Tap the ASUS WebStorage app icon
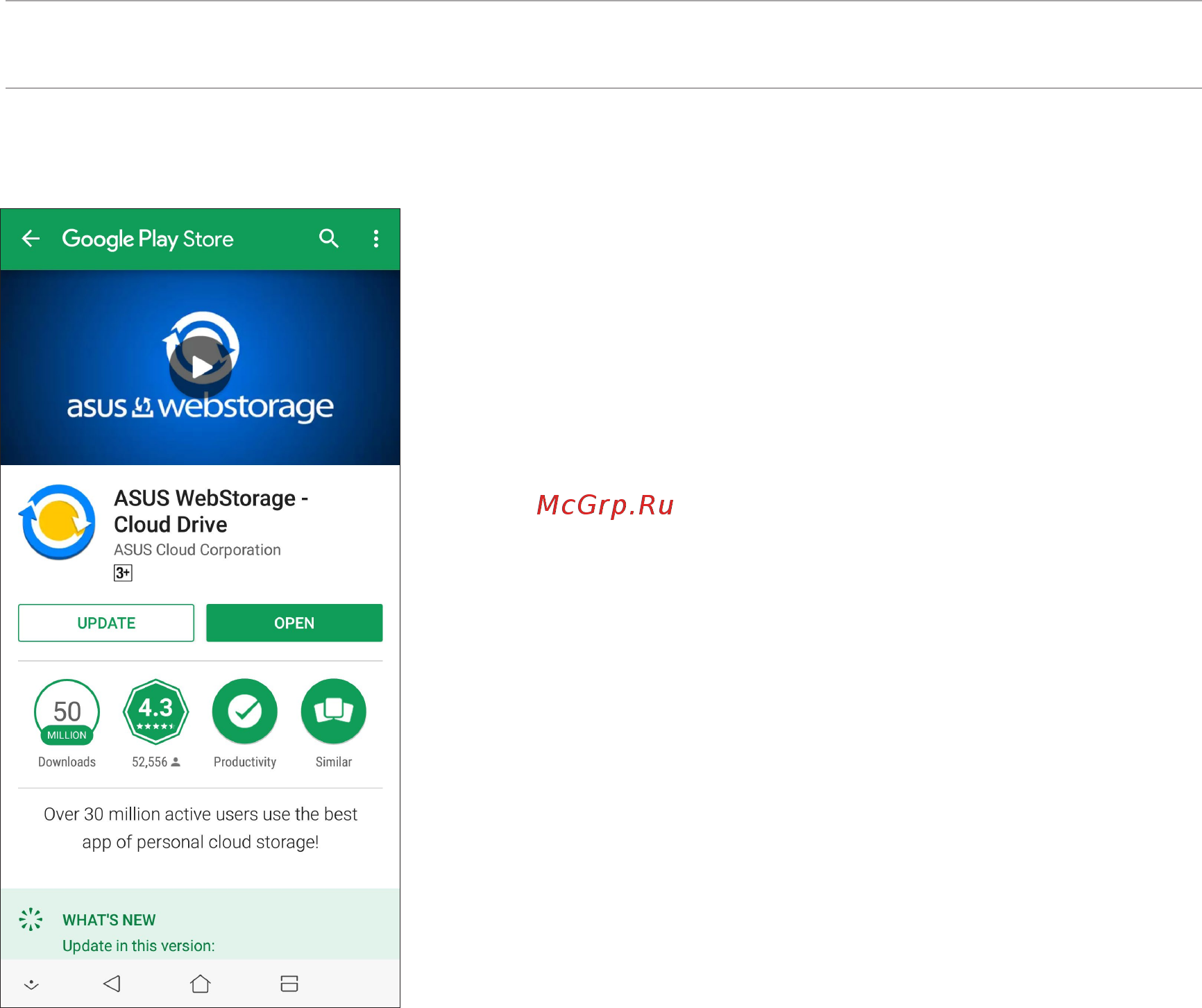 pos(58,522)
